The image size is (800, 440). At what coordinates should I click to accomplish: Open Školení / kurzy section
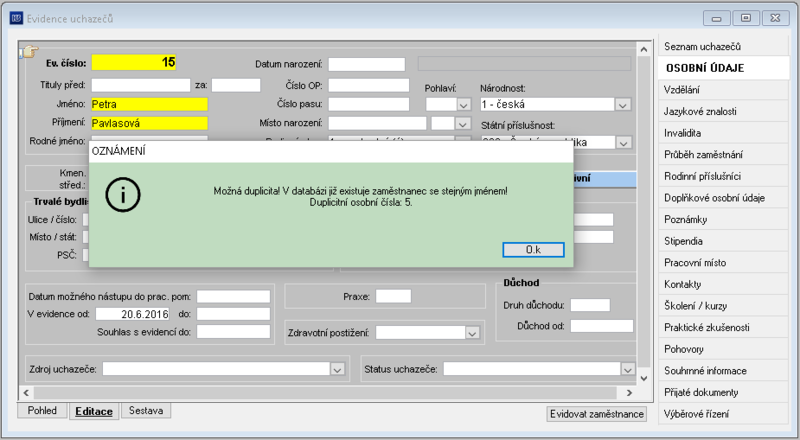point(723,306)
